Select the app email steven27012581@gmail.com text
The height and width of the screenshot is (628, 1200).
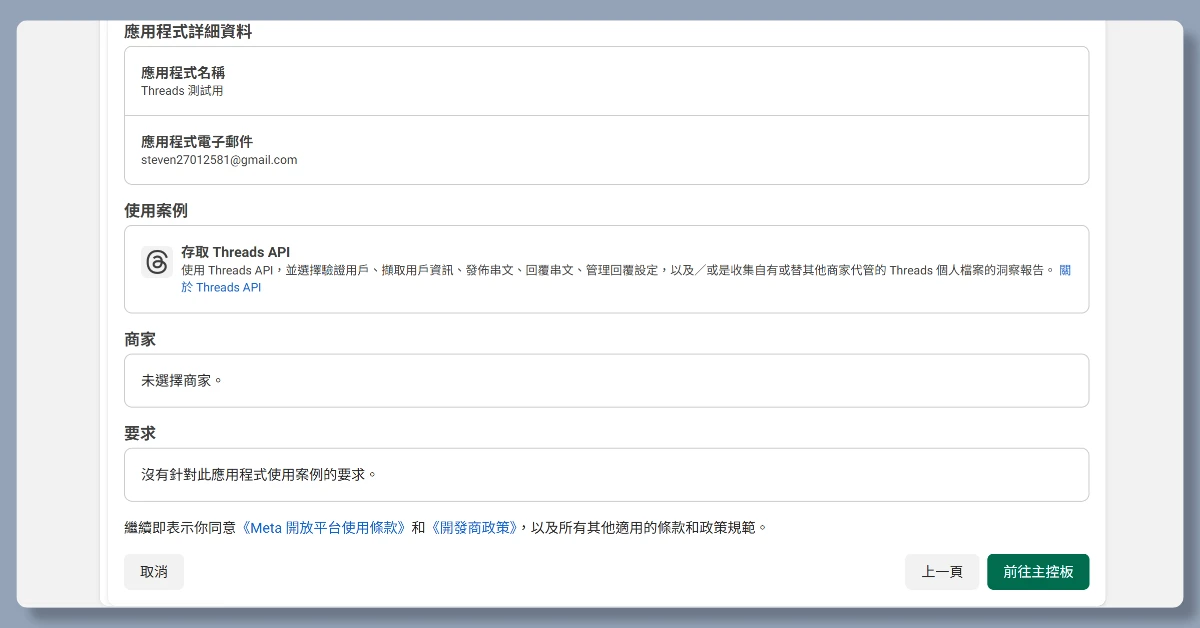point(219,160)
